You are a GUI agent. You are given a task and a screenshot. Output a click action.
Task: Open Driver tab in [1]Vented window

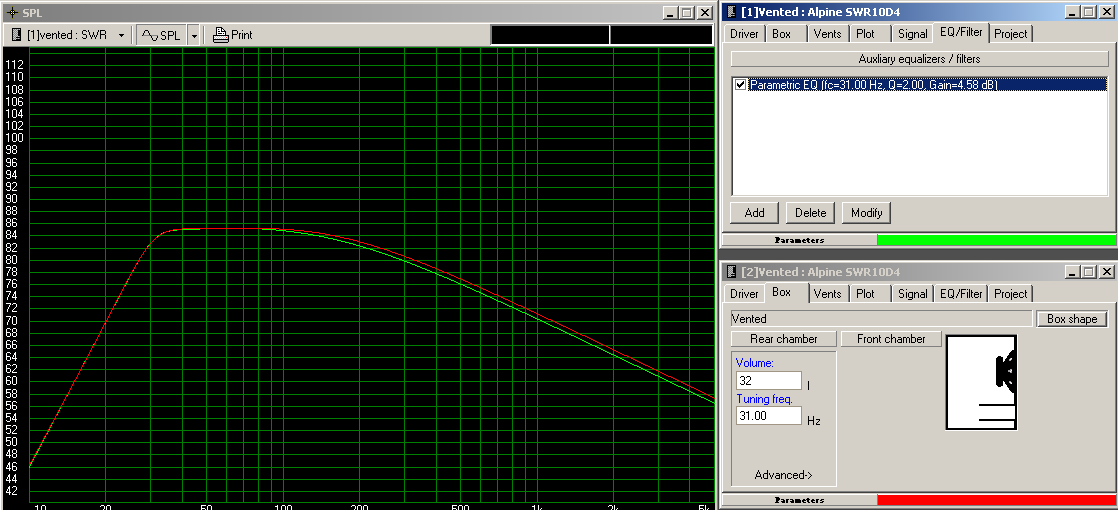pyautogui.click(x=744, y=34)
